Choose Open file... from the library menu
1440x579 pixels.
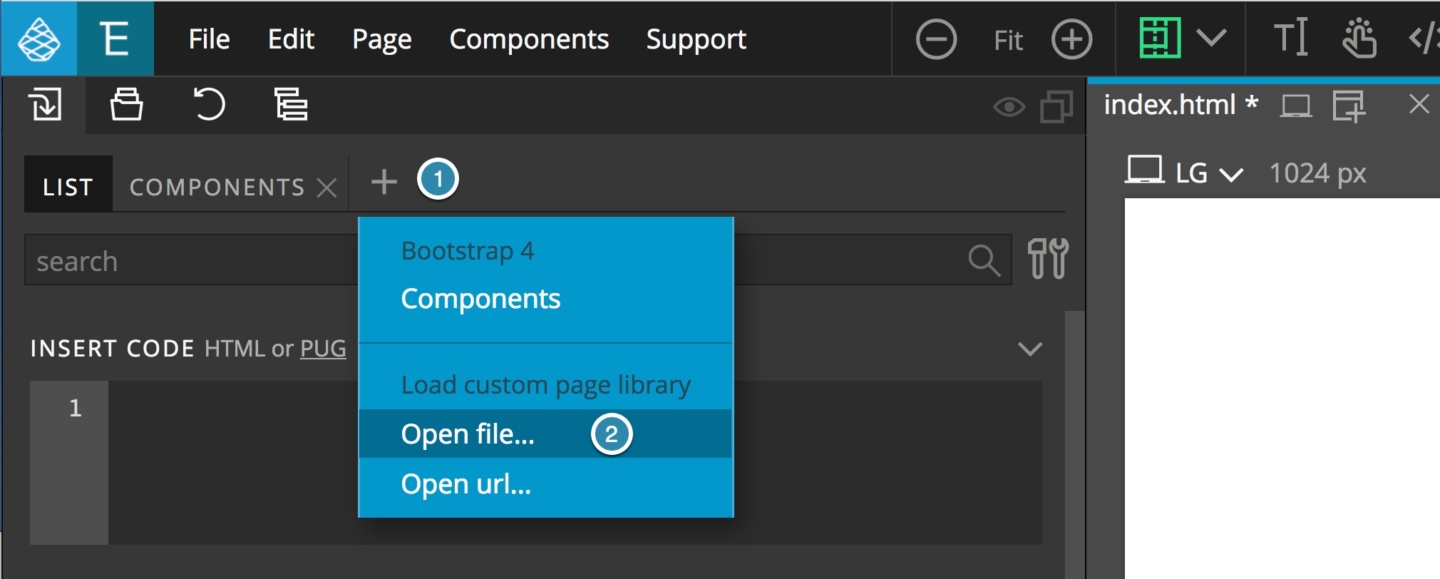468,434
